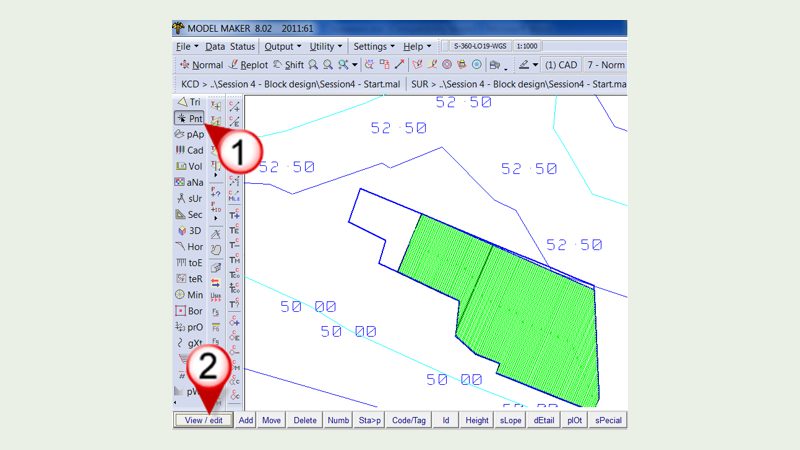Open the Utility menu
The height and width of the screenshot is (450, 800).
tap(326, 46)
